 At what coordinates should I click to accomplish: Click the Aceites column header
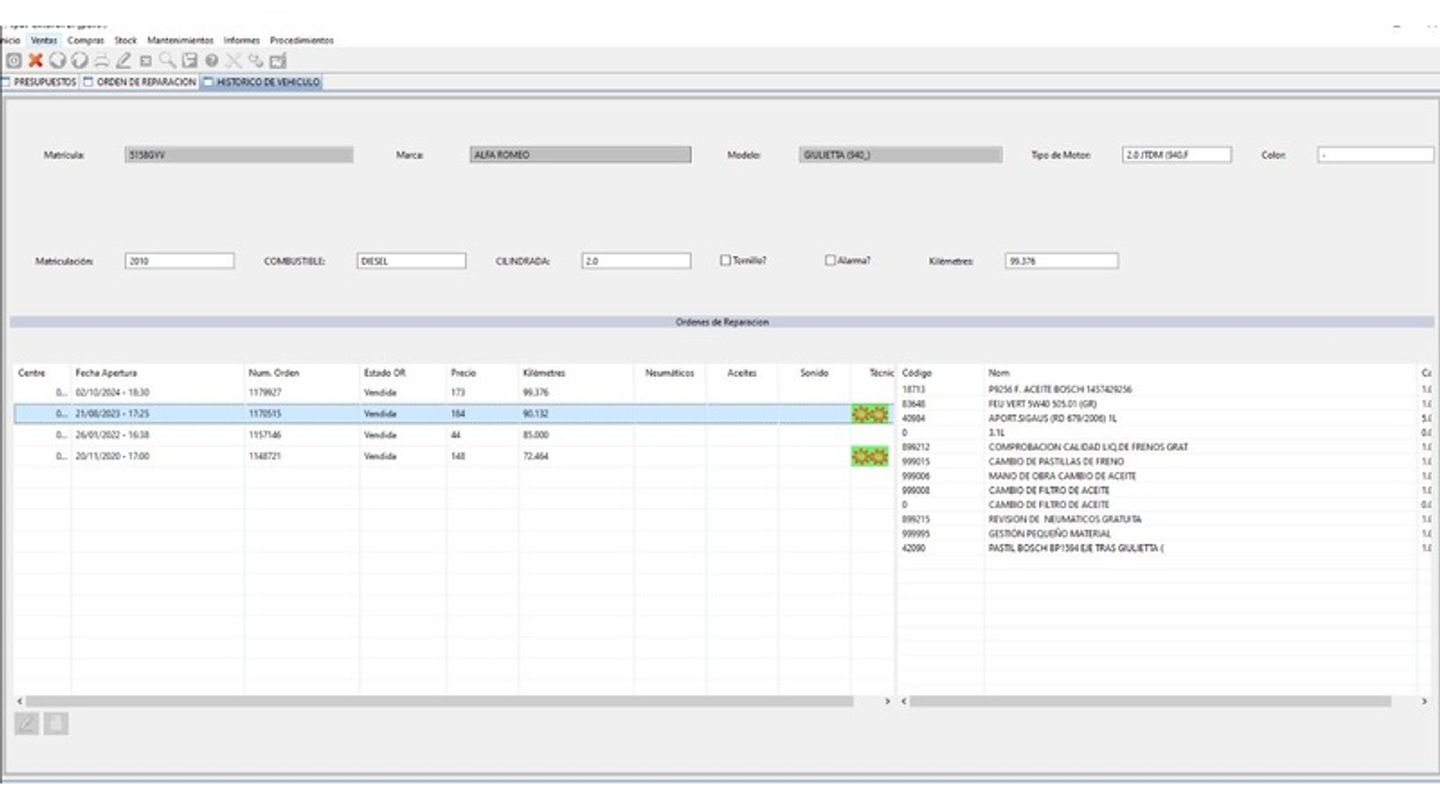tap(742, 373)
